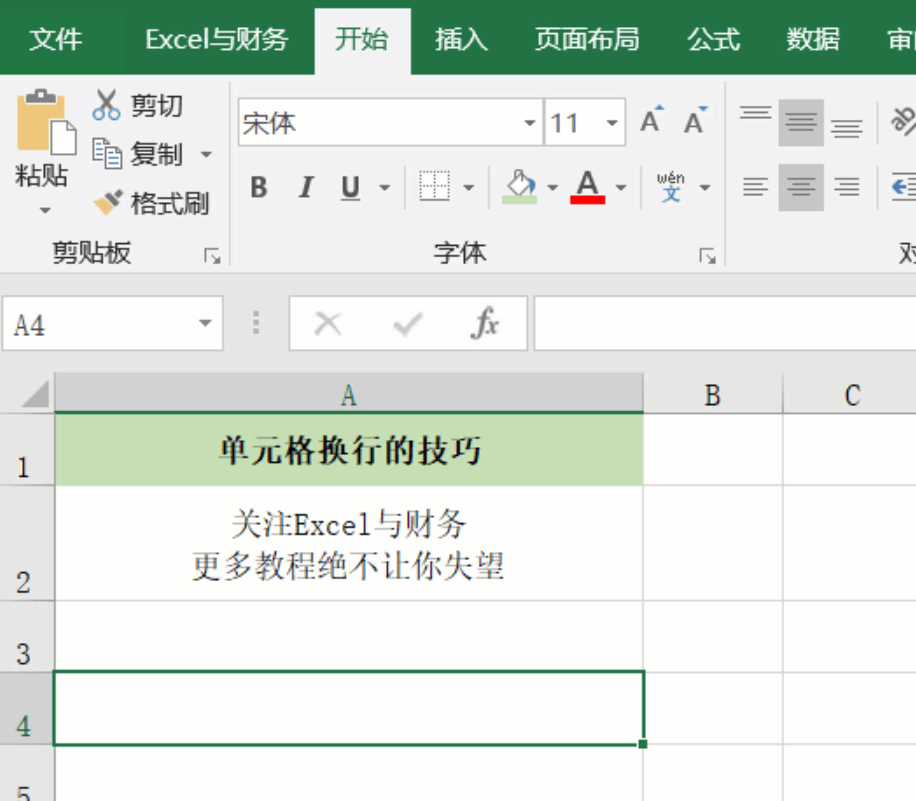Image resolution: width=916 pixels, height=801 pixels.
Task: Click the Insert Function fx icon
Action: click(485, 323)
